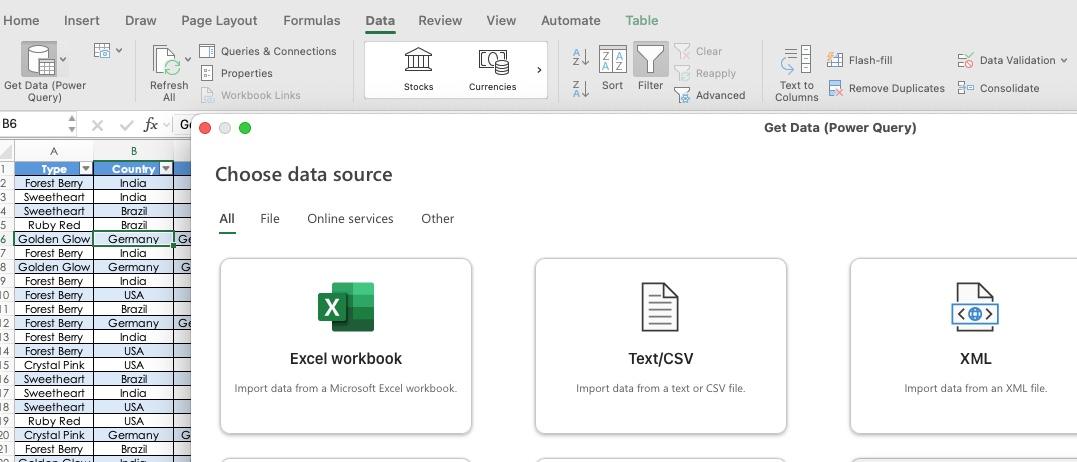The image size is (1077, 462).
Task: Open the Automate ribbon tab
Action: point(571,21)
